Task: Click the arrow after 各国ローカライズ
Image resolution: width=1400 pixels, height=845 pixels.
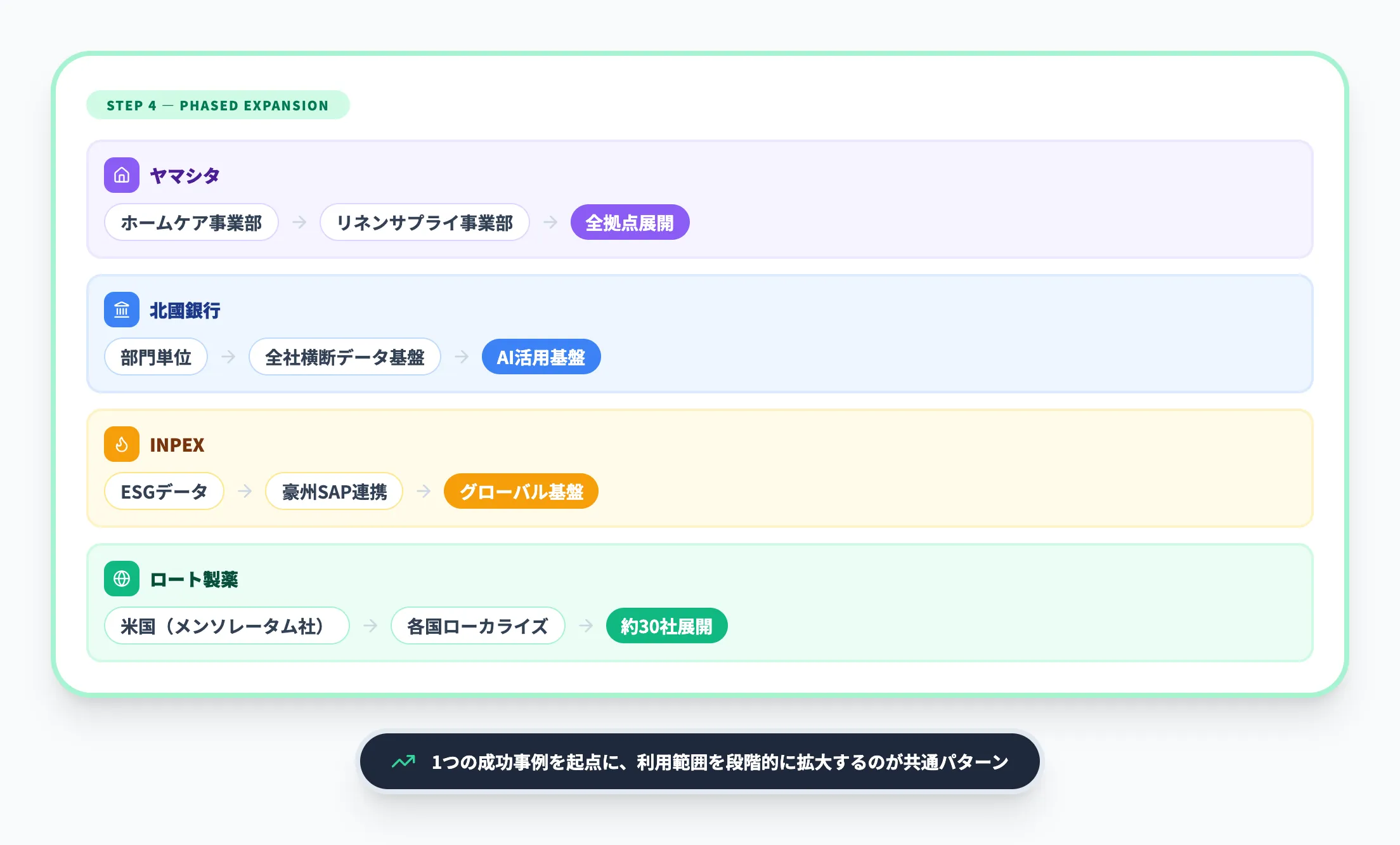Action: coord(585,626)
